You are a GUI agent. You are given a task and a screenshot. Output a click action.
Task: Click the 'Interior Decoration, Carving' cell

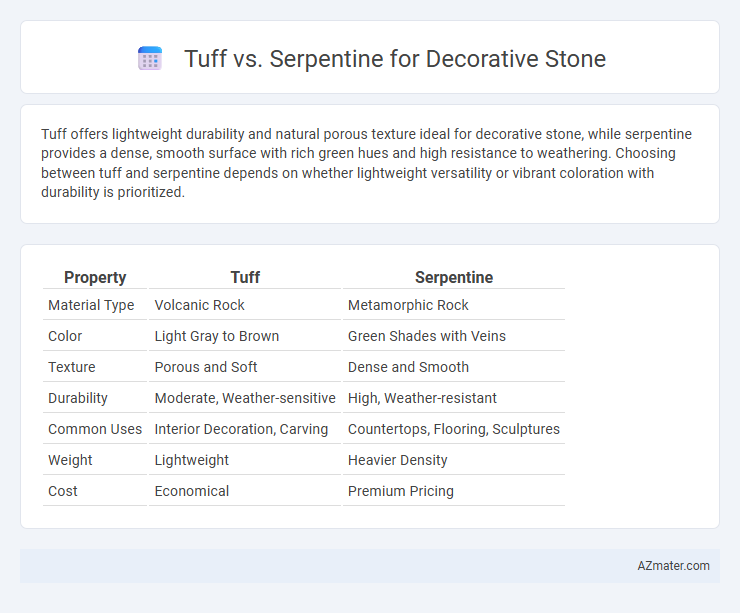point(241,429)
